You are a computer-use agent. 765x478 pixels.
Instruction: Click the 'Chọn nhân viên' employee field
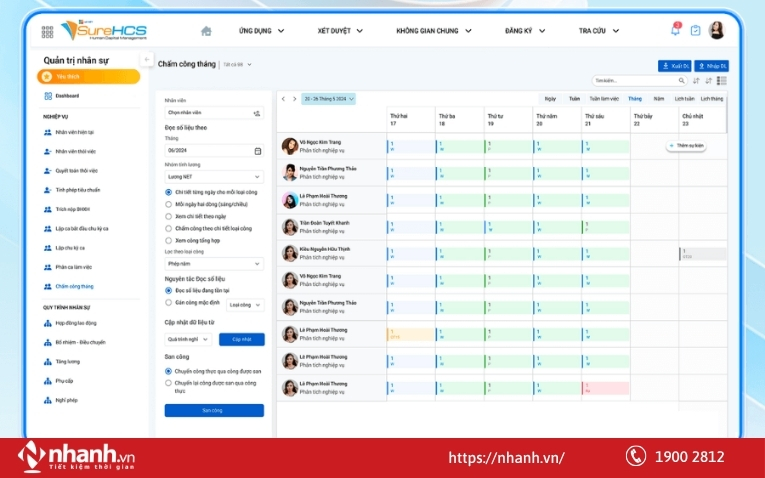pos(213,113)
